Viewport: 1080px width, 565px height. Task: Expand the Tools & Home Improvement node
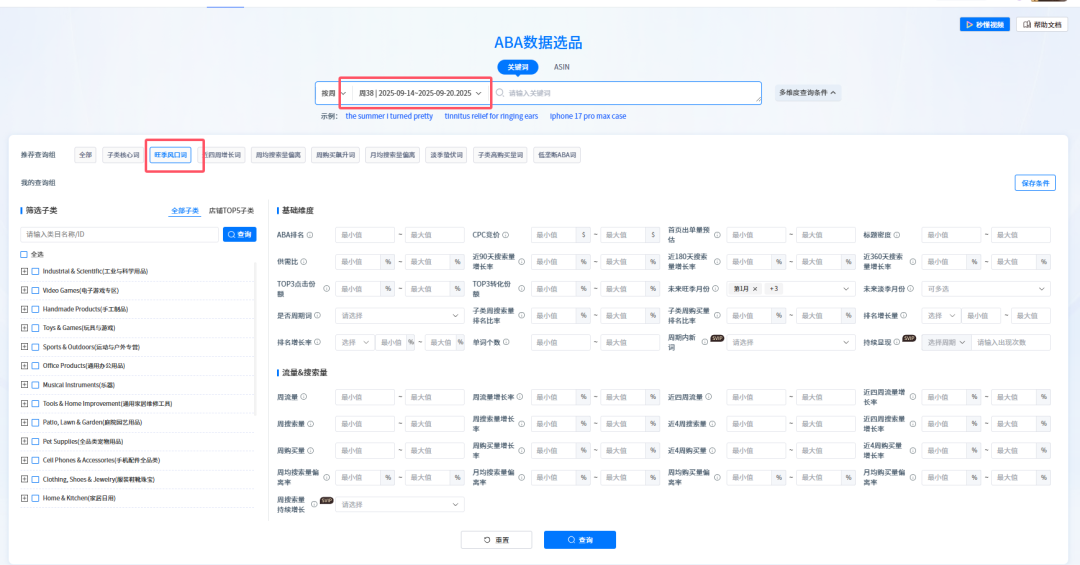pyautogui.click(x=25, y=404)
